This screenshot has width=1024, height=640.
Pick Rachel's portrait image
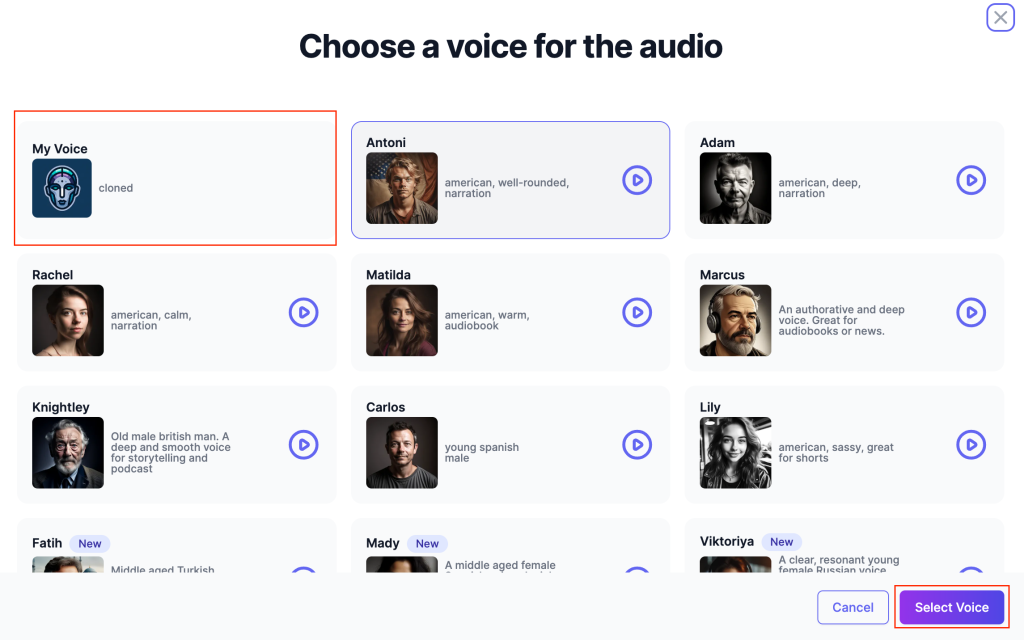[68, 321]
